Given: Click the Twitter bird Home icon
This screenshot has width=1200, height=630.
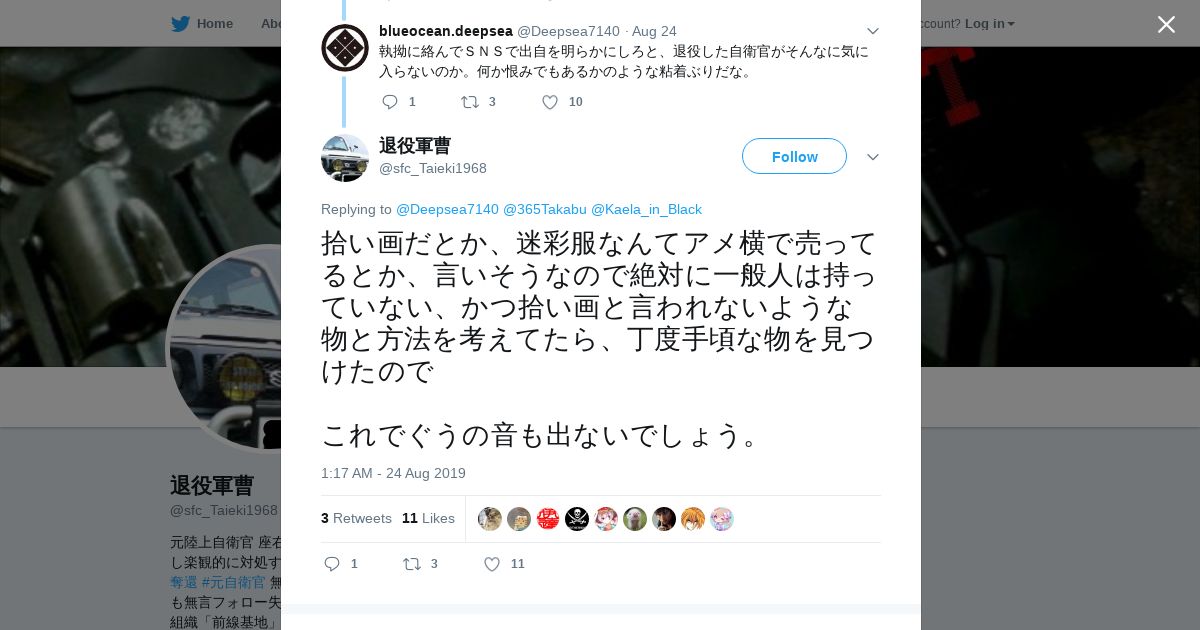Looking at the screenshot, I should click(x=180, y=24).
